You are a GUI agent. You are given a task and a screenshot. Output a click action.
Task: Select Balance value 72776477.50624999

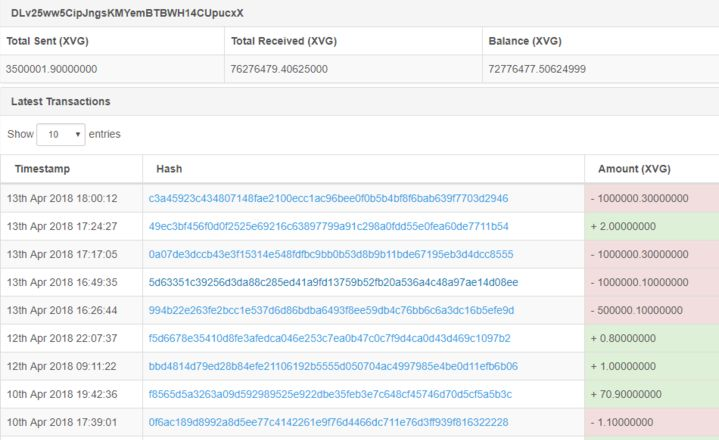coord(537,69)
